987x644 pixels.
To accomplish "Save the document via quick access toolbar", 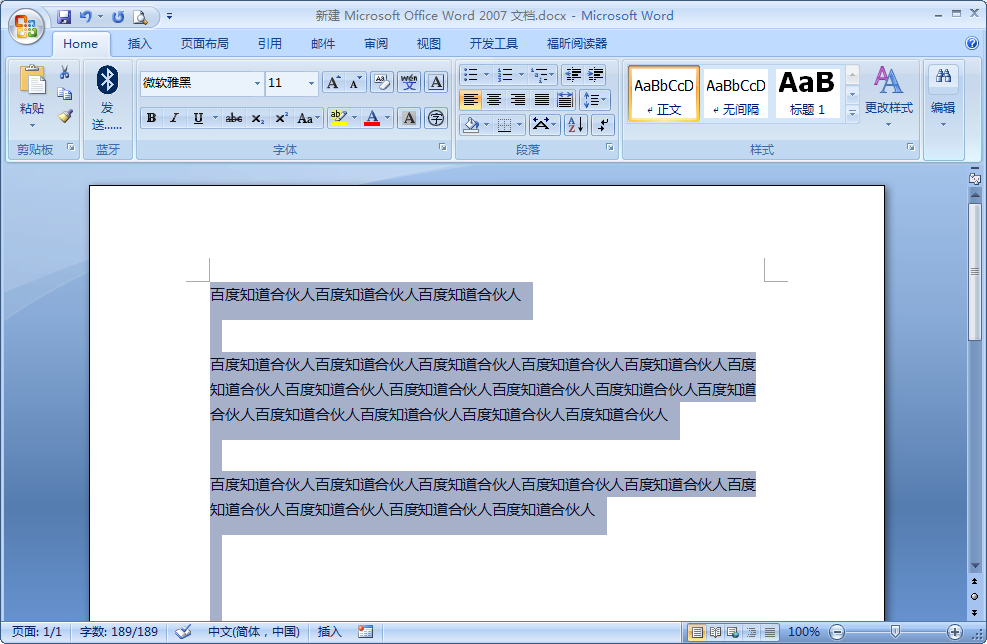I will (64, 17).
